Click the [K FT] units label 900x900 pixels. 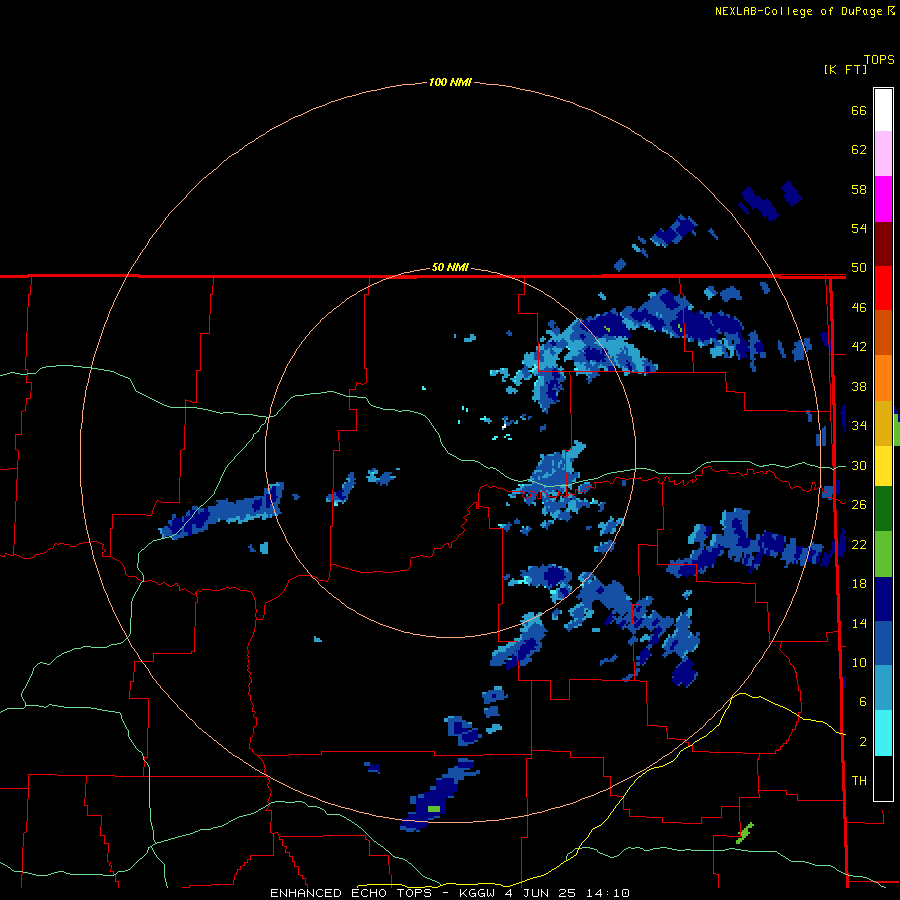click(845, 69)
